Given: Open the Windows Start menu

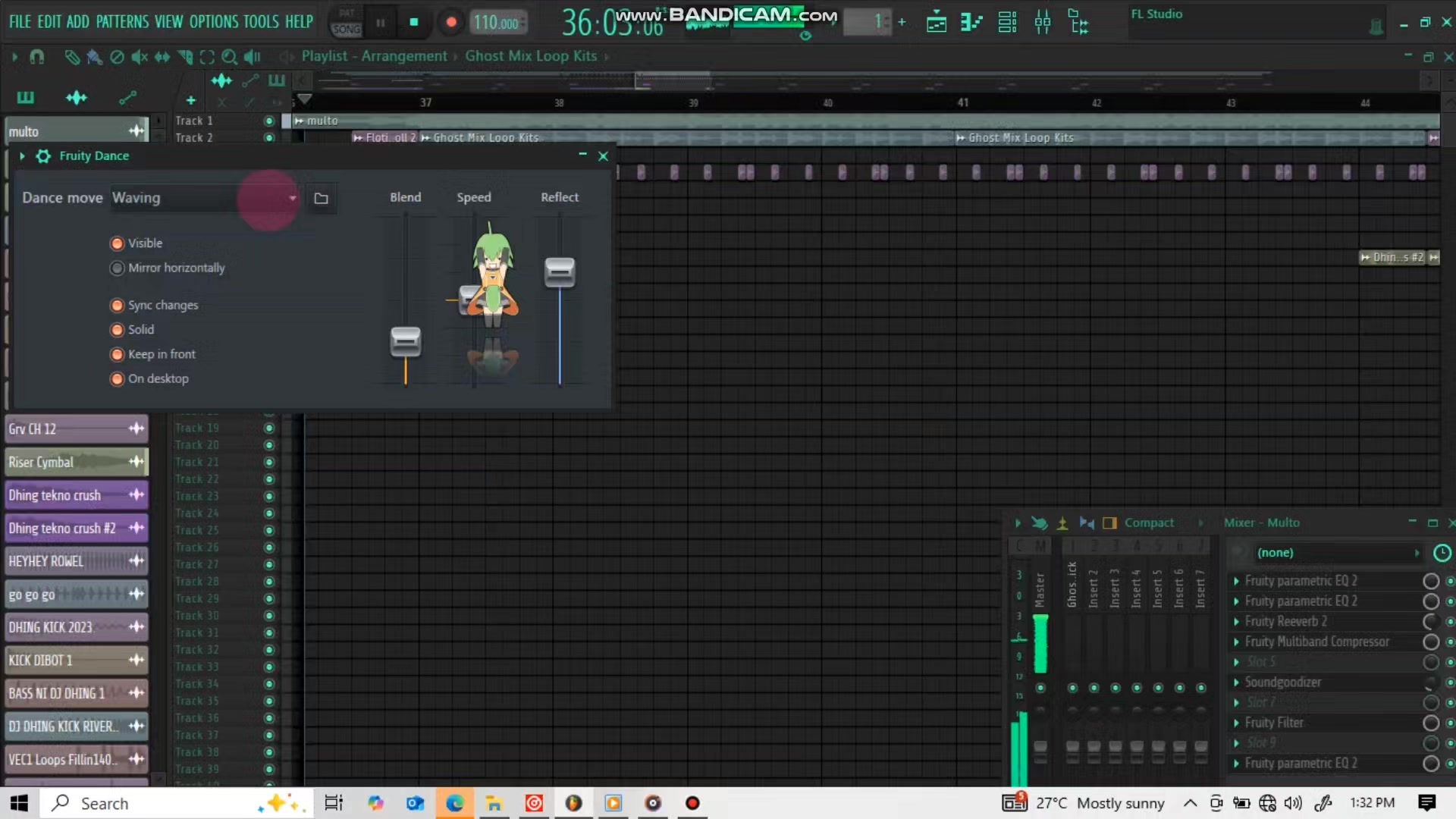Looking at the screenshot, I should point(19,803).
